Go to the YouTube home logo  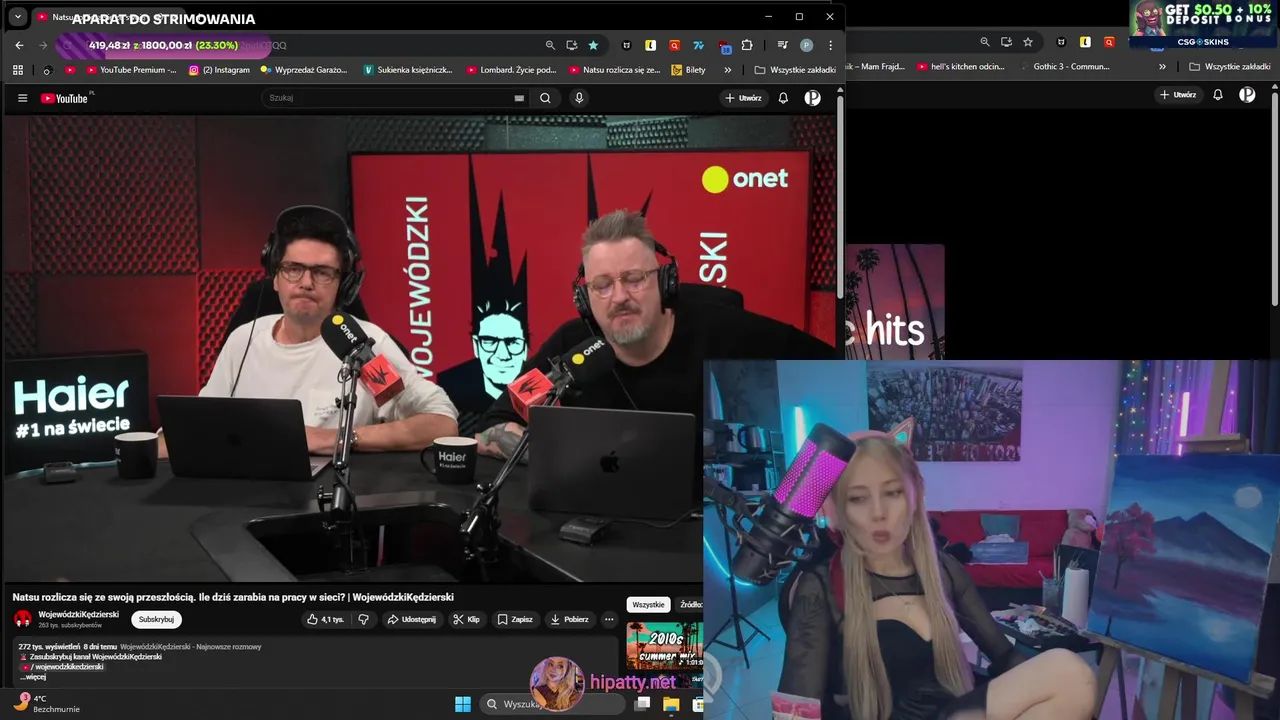[x=65, y=98]
